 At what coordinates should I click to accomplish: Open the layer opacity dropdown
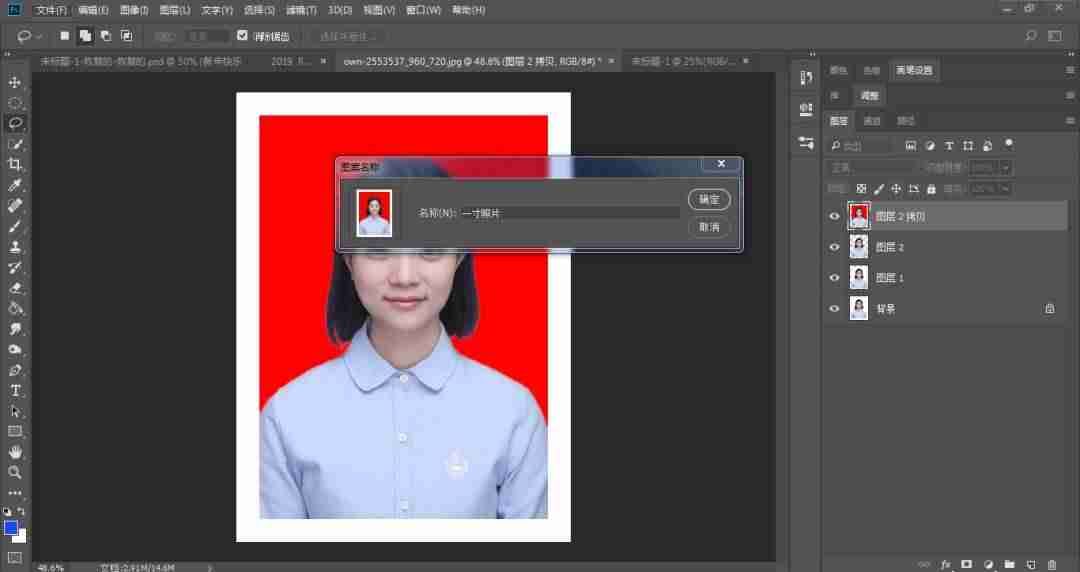pyautogui.click(x=1006, y=167)
